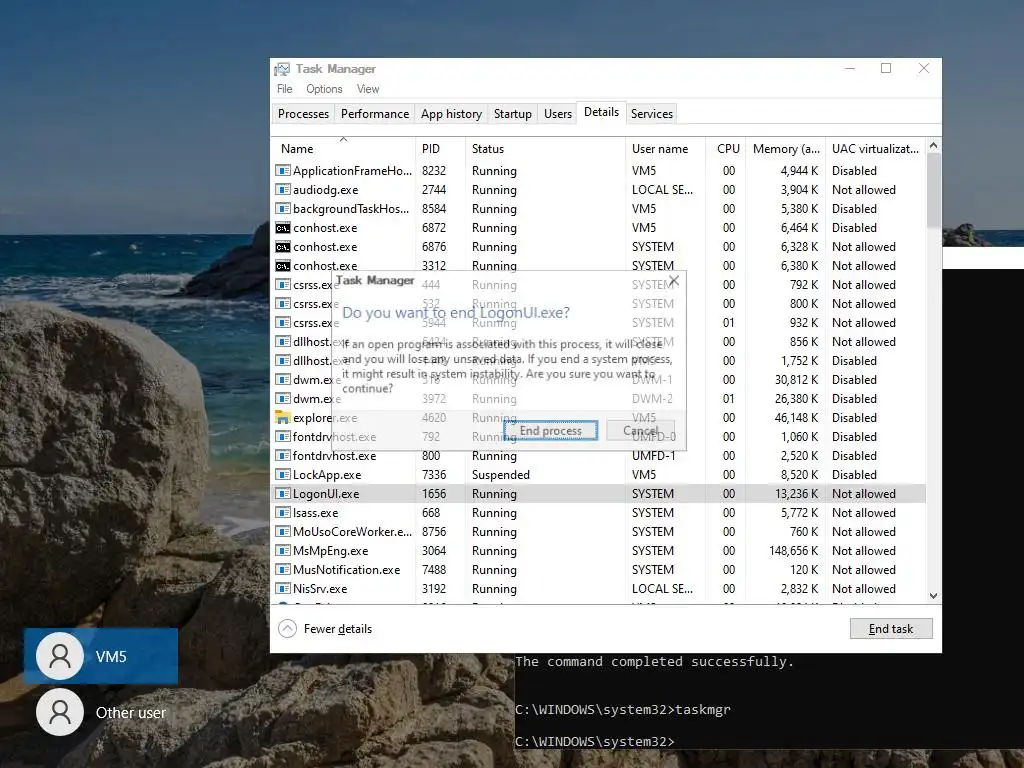Click the Suspended status of LockApp.exe
The image size is (1024, 768).
tap(501, 475)
